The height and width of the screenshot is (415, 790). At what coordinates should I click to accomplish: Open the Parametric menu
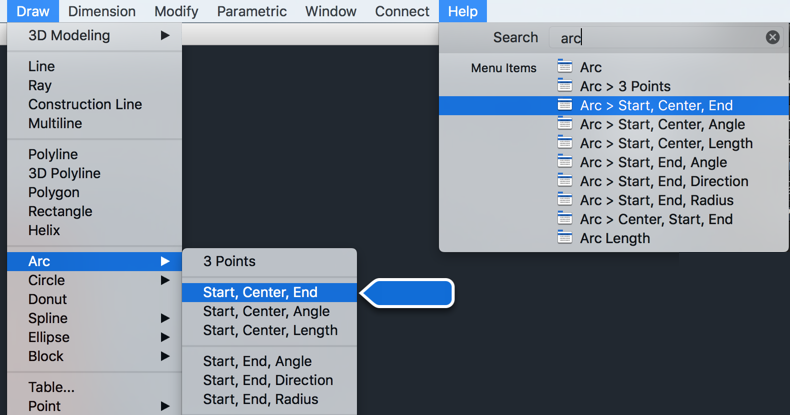click(251, 11)
